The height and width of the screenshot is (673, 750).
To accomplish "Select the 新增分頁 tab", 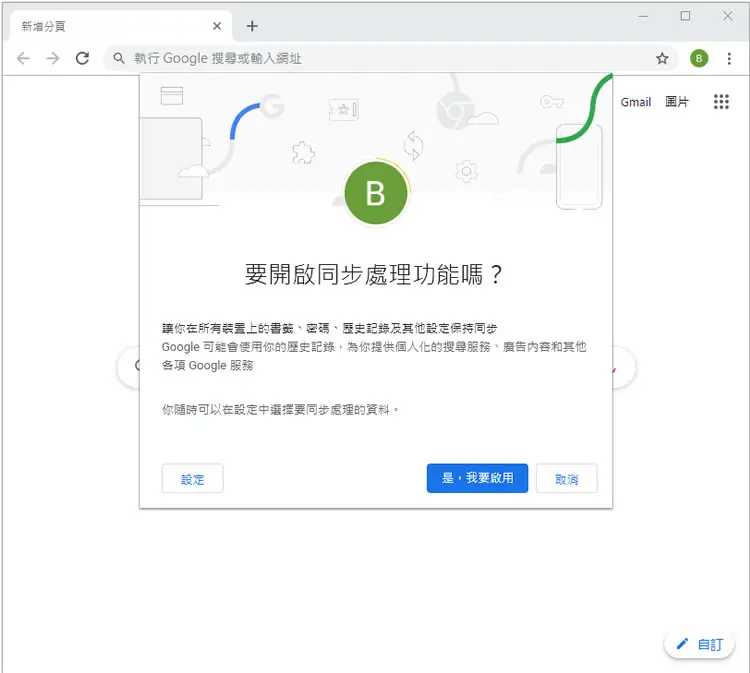I will coord(117,26).
